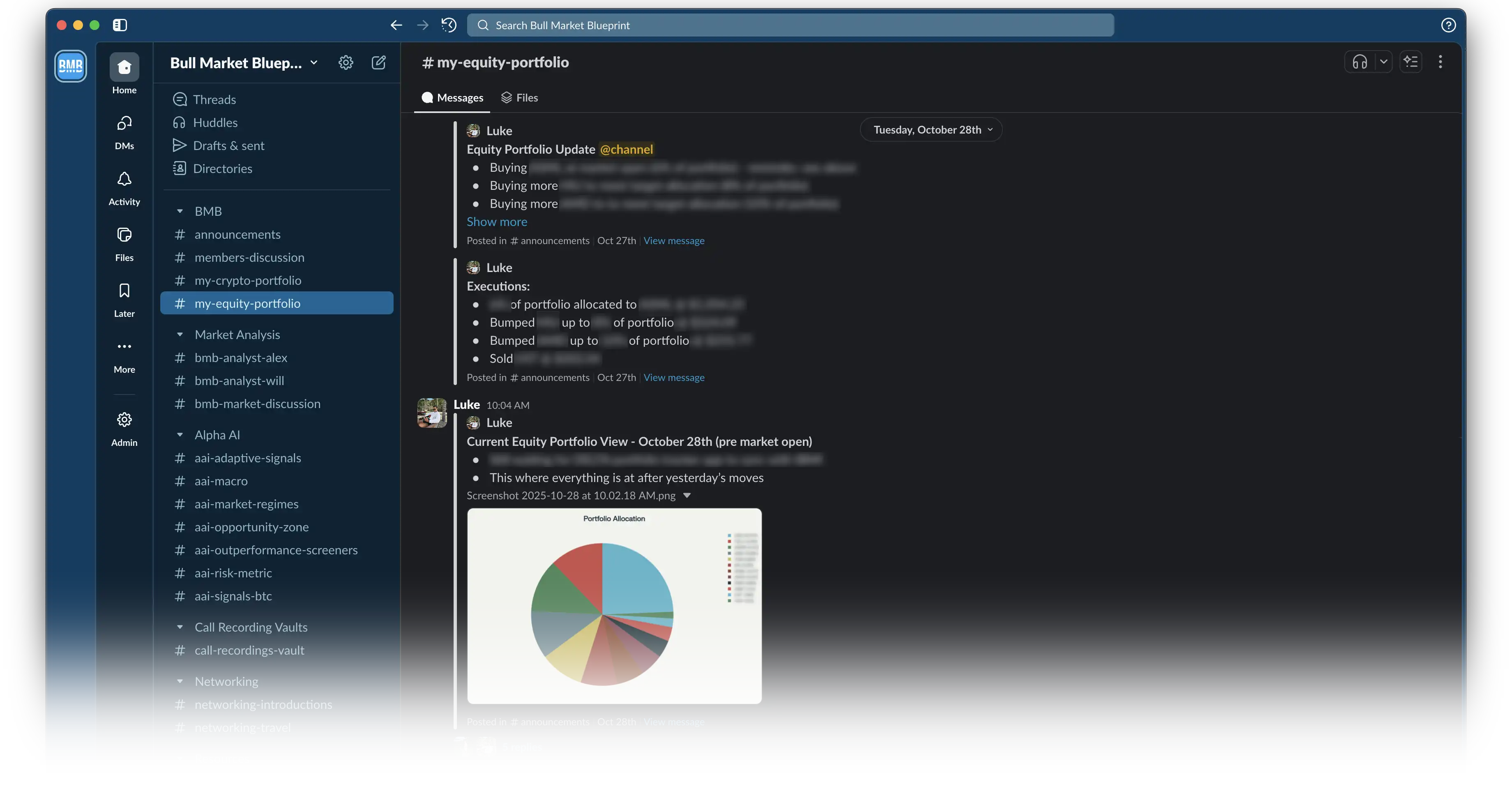Open huddle options dropdown arrow
Screen dimensions: 1512x789
(1383, 62)
